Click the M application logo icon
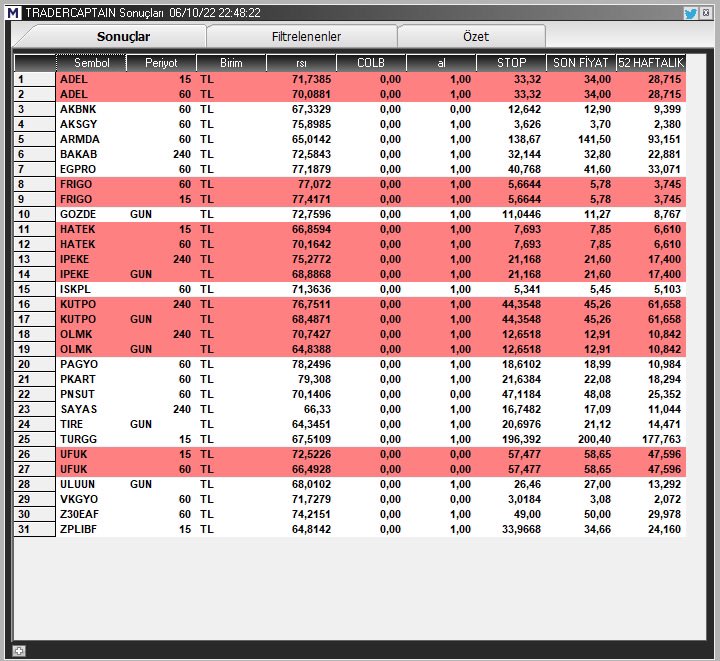Image resolution: width=720 pixels, height=661 pixels. [13, 13]
